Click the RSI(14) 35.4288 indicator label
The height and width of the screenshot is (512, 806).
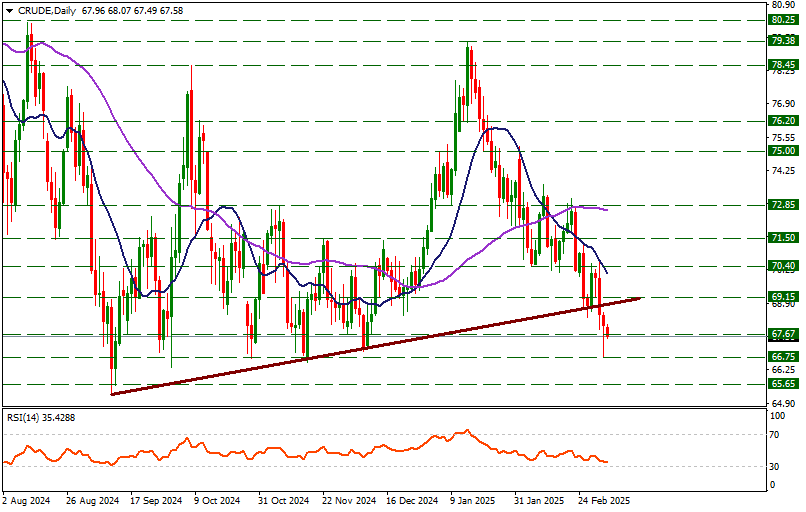point(41,417)
